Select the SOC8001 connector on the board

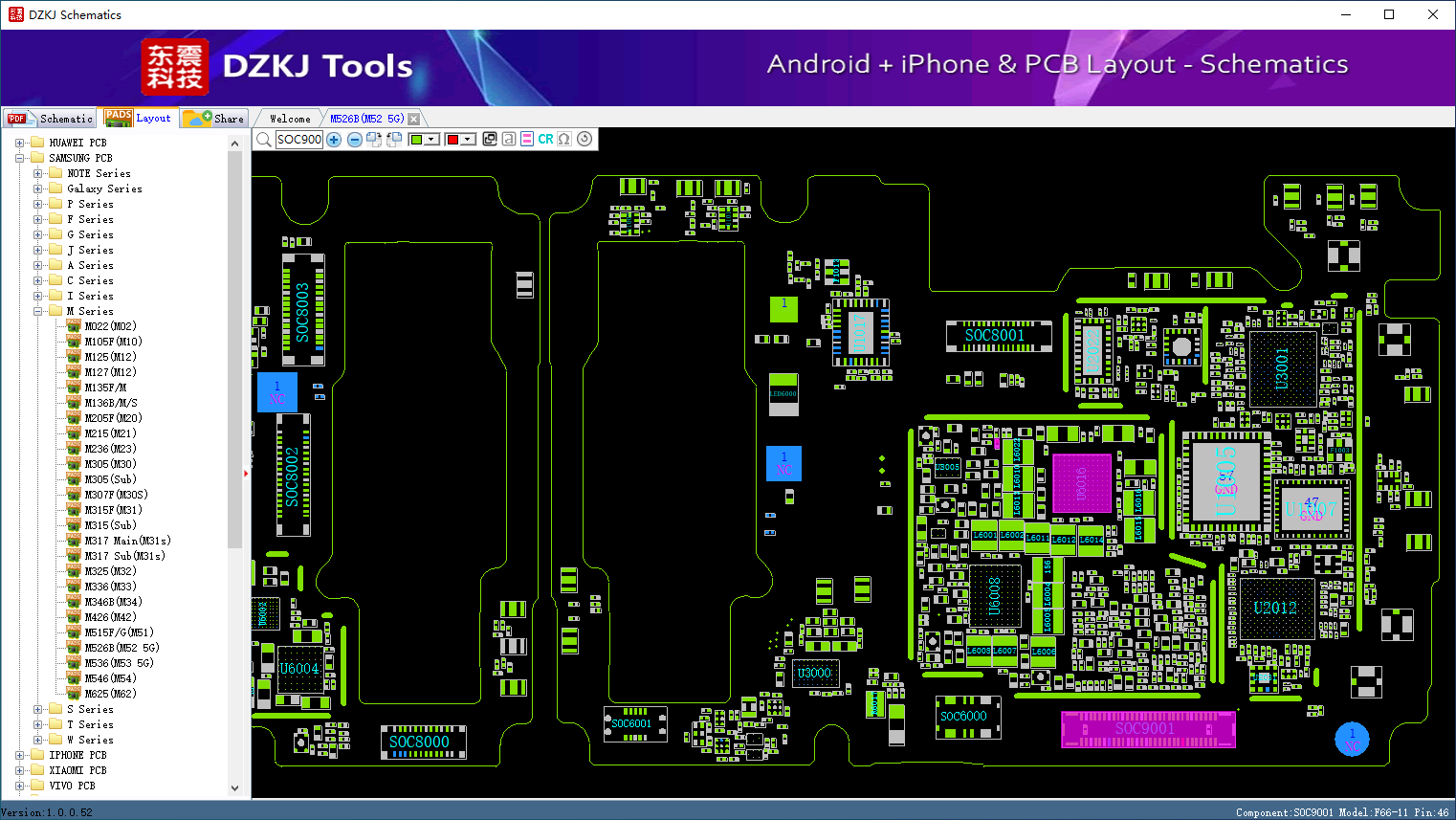[x=998, y=336]
